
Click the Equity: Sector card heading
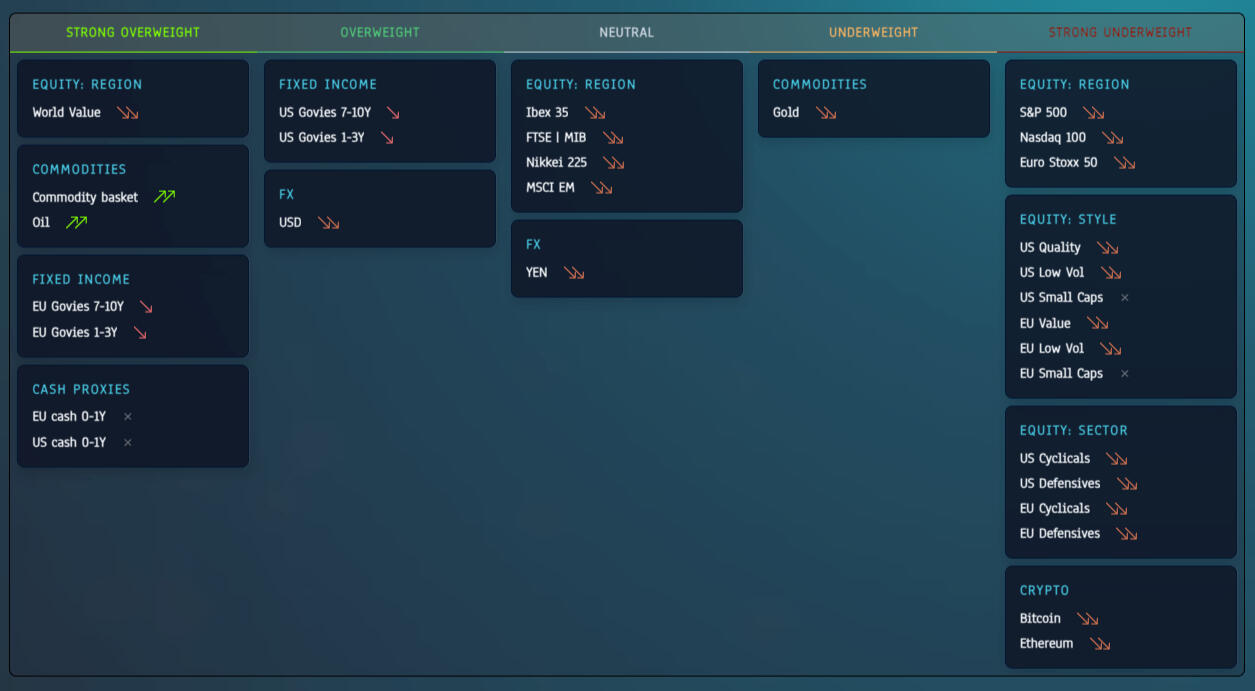pyautogui.click(x=1073, y=430)
